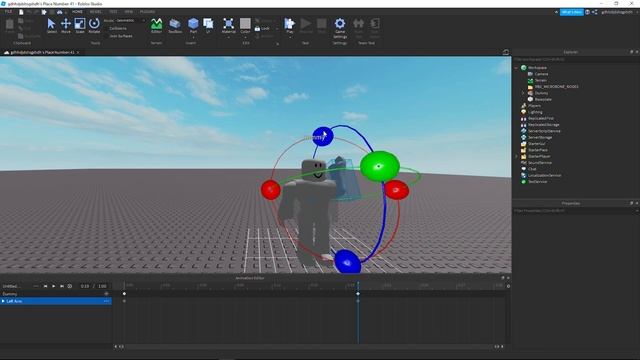640x360 pixels.
Task: Click the current time field in Animation Editor
Action: click(85, 286)
